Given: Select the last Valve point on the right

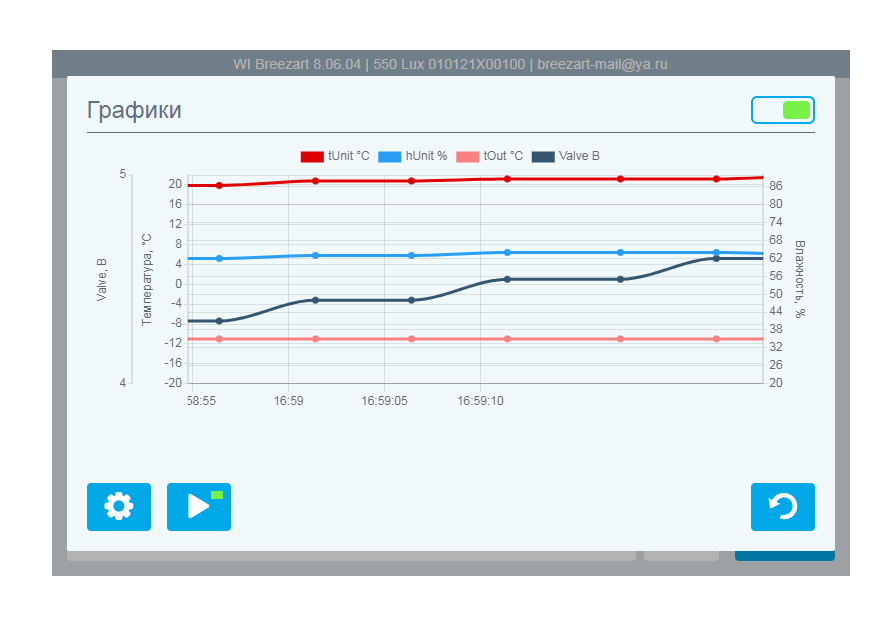Looking at the screenshot, I should (716, 258).
